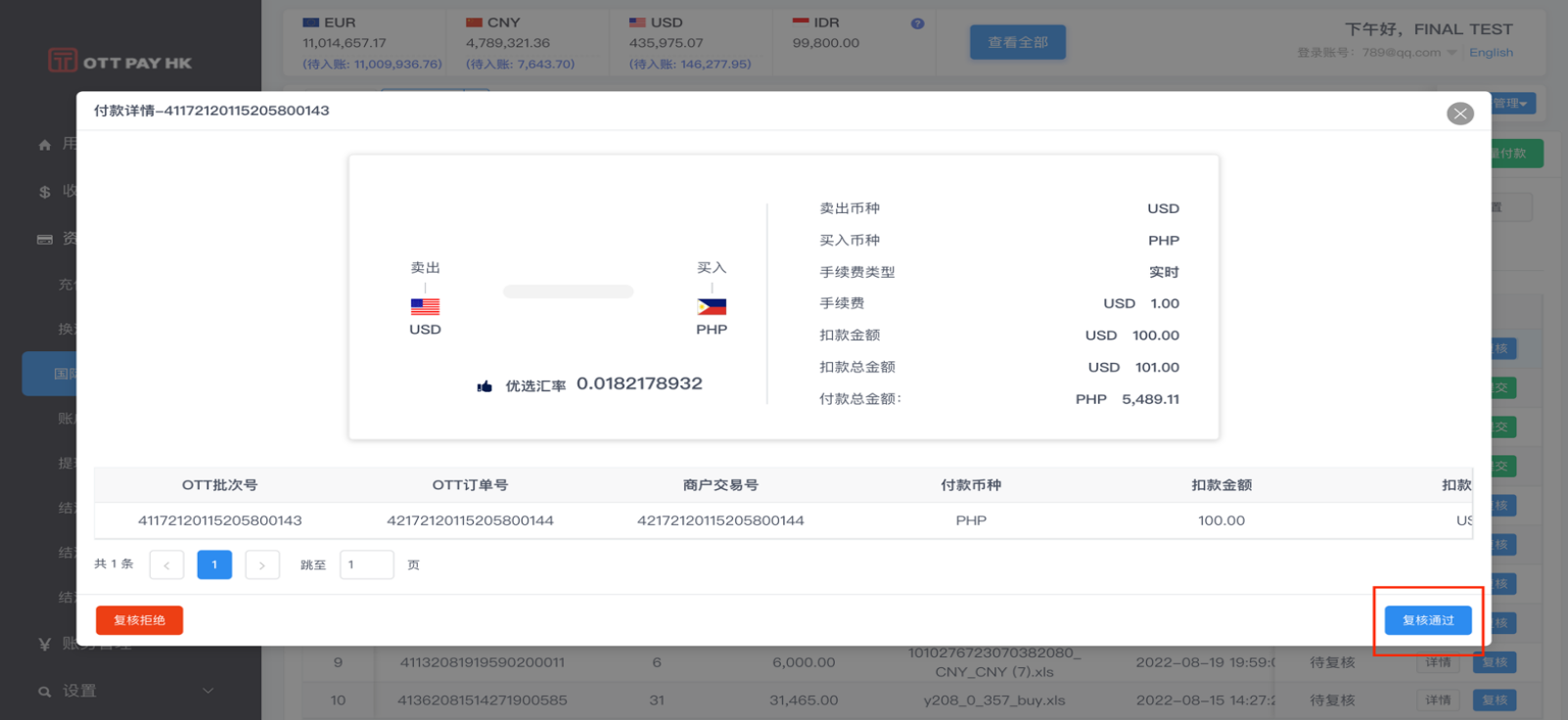Click the 扣款金额 column header in table
The width and height of the screenshot is (1568, 720).
[x=1222, y=485]
